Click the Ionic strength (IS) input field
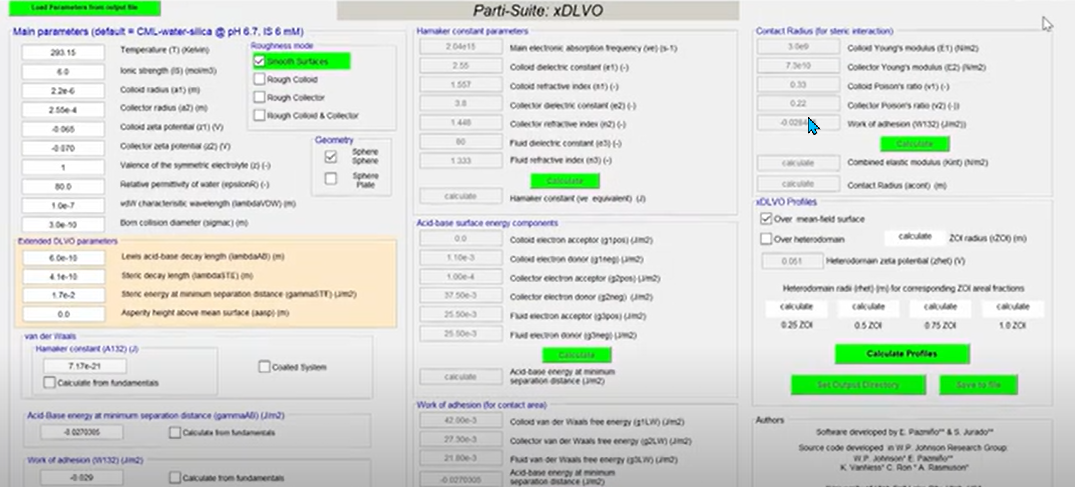 63,71
